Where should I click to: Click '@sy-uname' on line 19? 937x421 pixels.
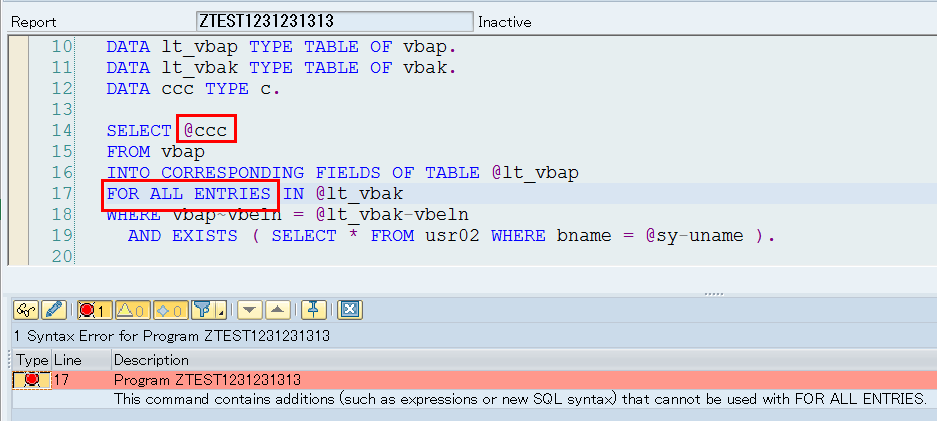coord(694,236)
